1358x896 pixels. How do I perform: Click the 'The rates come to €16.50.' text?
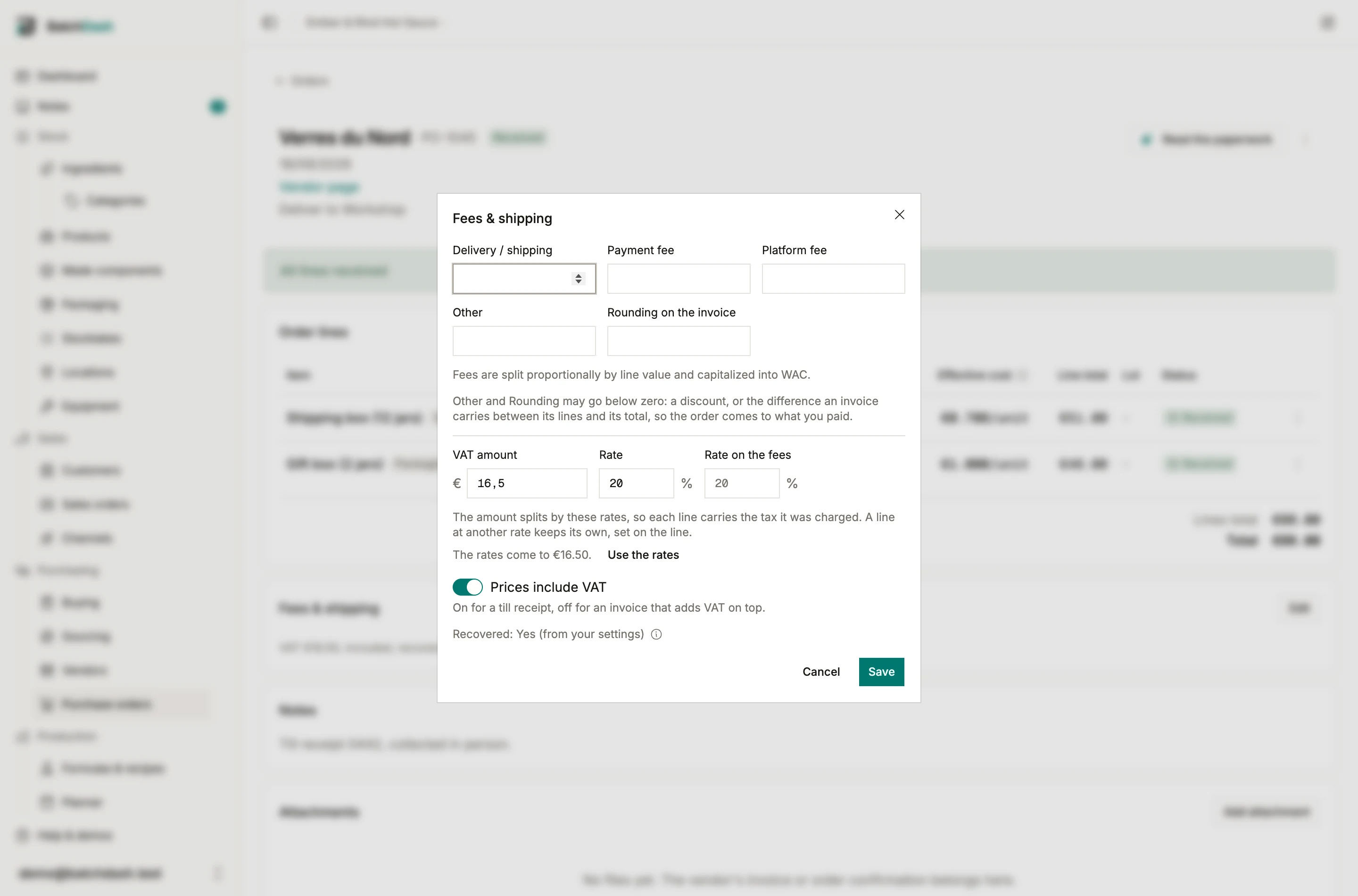coord(522,555)
